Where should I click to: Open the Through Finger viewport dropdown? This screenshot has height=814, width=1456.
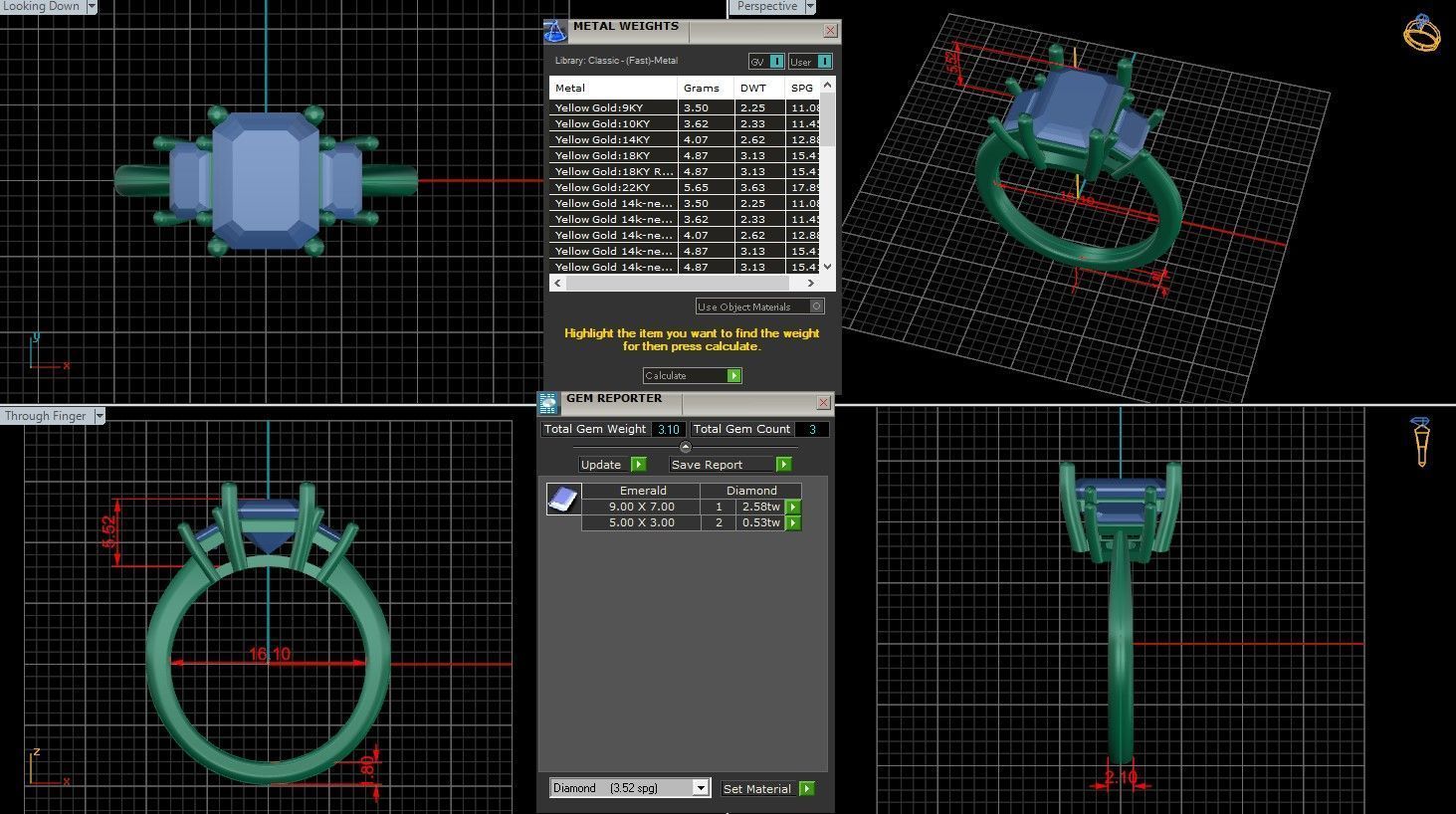(x=99, y=416)
